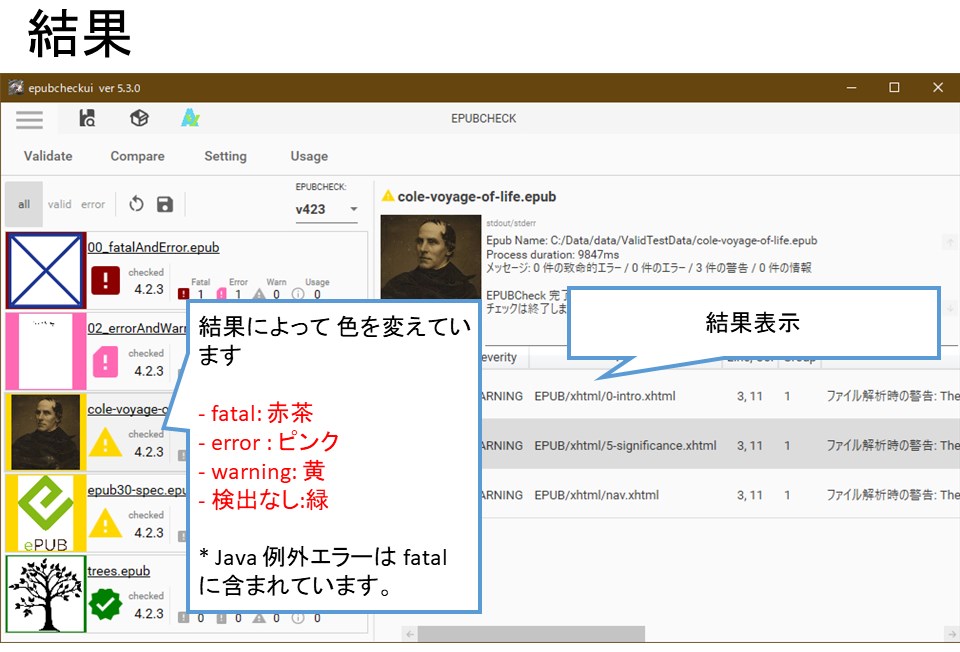Screen dimensions: 960x652
Task: Open the hamburger menu
Action: point(29,119)
